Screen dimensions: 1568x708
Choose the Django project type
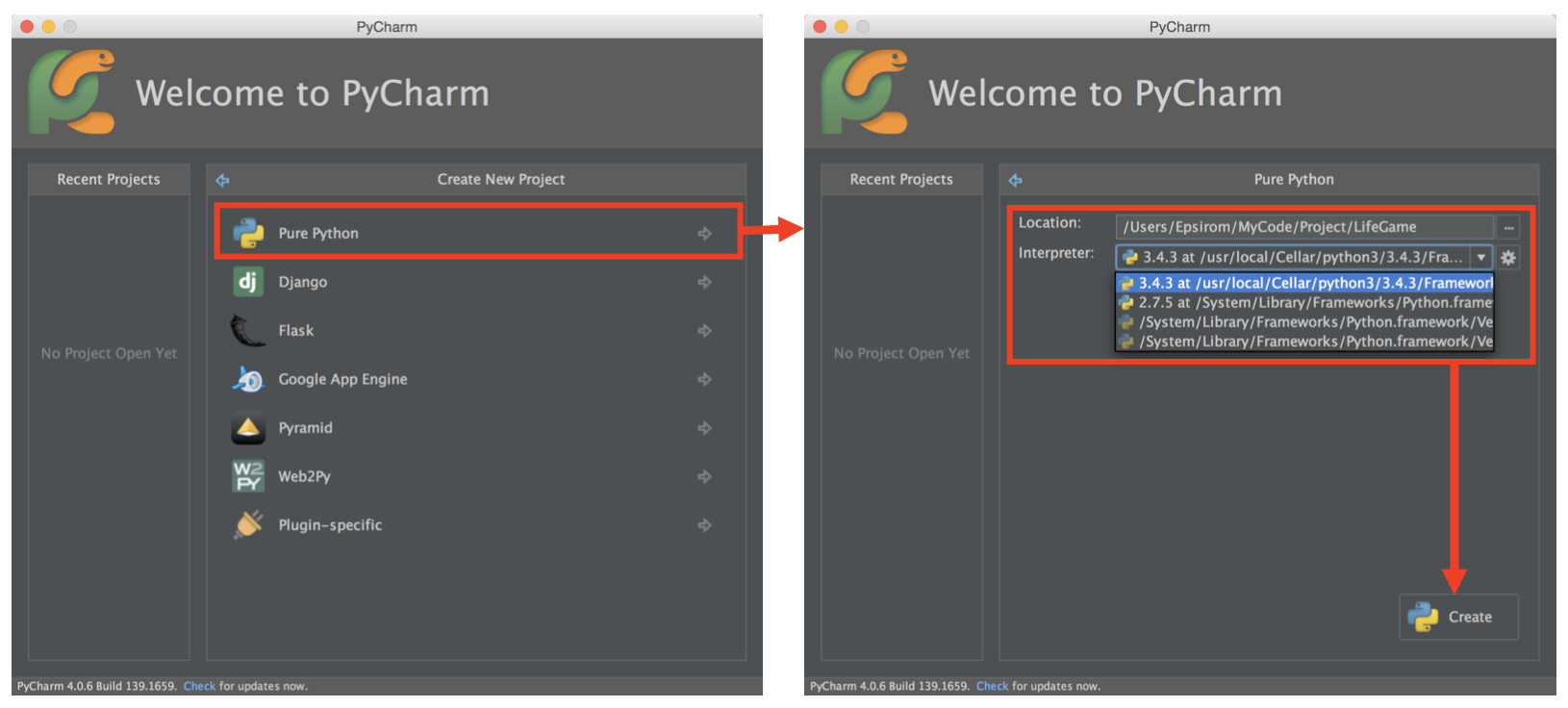click(477, 282)
